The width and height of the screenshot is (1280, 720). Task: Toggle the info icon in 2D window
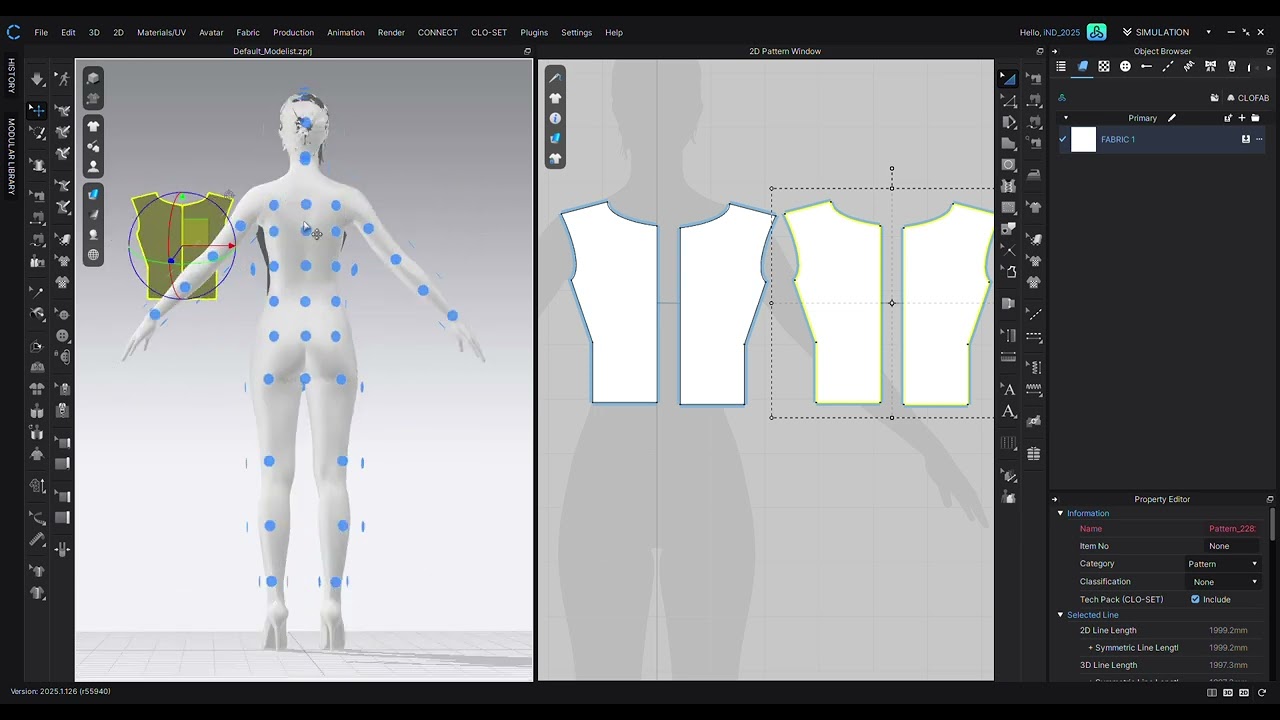[x=555, y=118]
